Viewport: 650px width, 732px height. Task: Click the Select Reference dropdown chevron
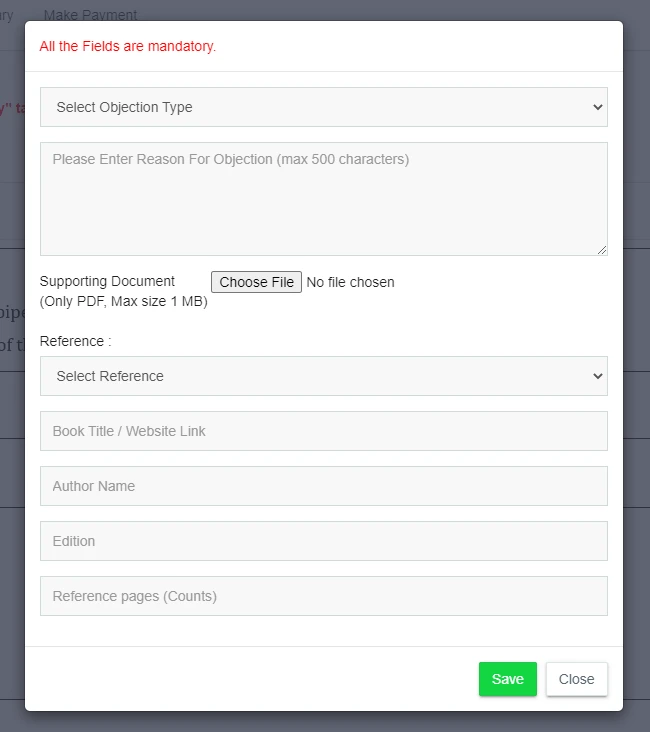pos(597,376)
